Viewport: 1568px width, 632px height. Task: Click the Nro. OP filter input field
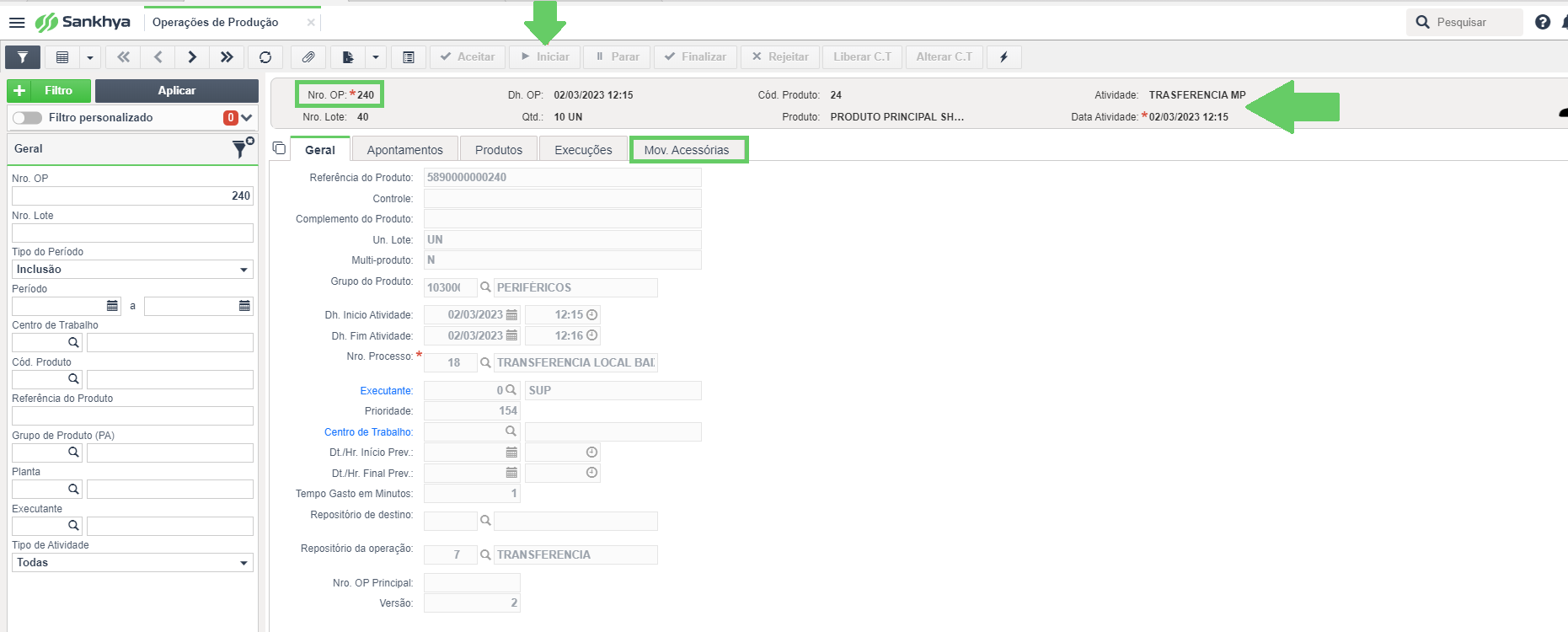tap(132, 195)
